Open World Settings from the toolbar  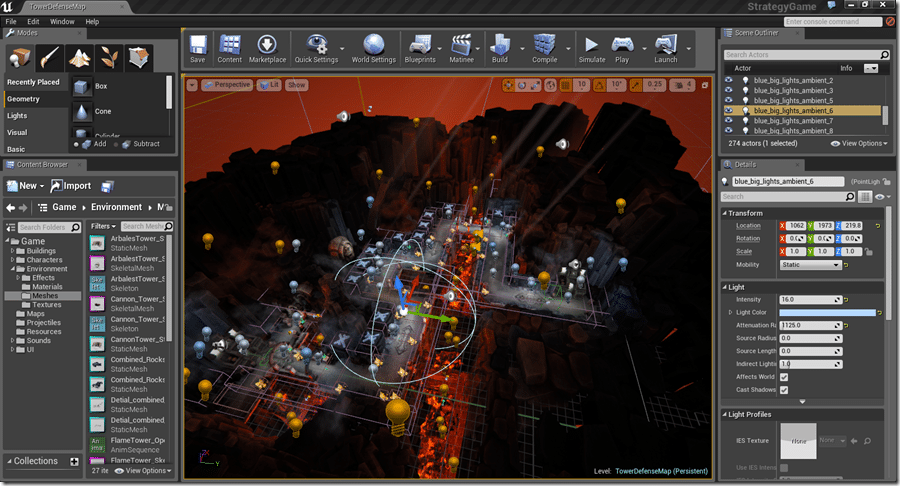374,45
